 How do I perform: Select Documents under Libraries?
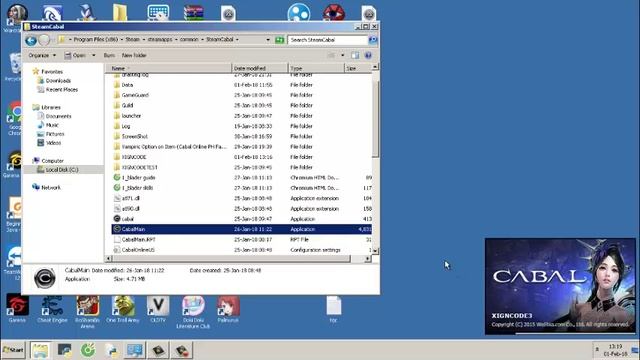(x=58, y=116)
